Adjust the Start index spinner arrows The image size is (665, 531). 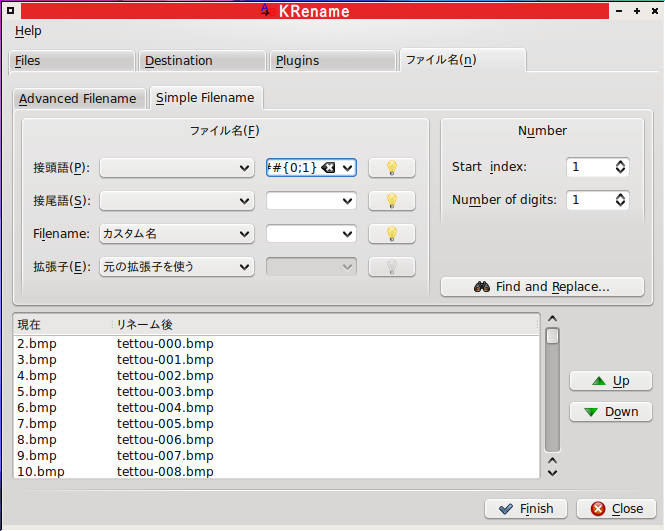[620, 167]
